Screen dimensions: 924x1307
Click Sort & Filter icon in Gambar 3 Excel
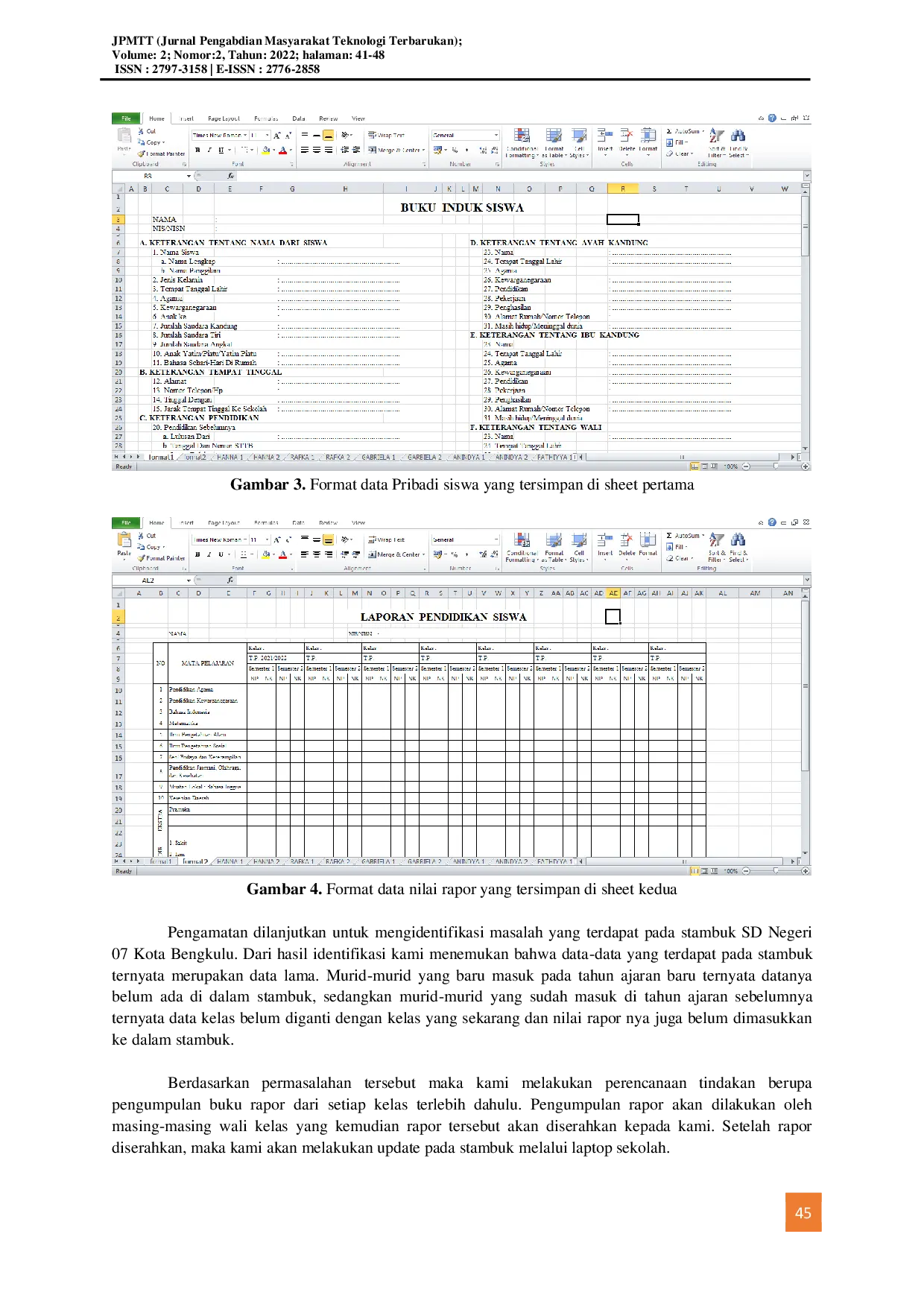click(x=716, y=136)
